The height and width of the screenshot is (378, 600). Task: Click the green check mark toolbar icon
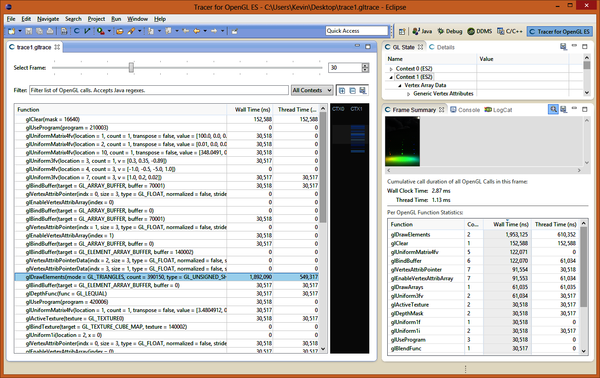coord(87,31)
